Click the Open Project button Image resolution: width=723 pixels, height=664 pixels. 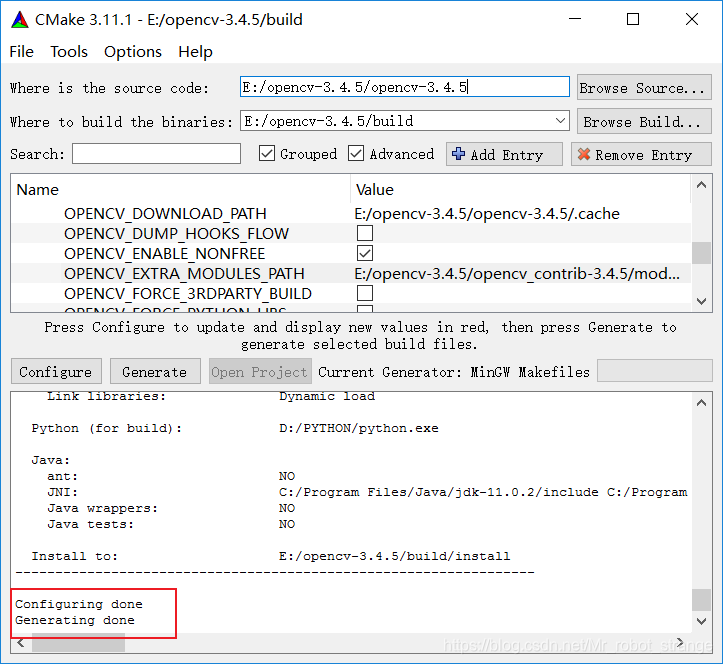[x=260, y=371]
